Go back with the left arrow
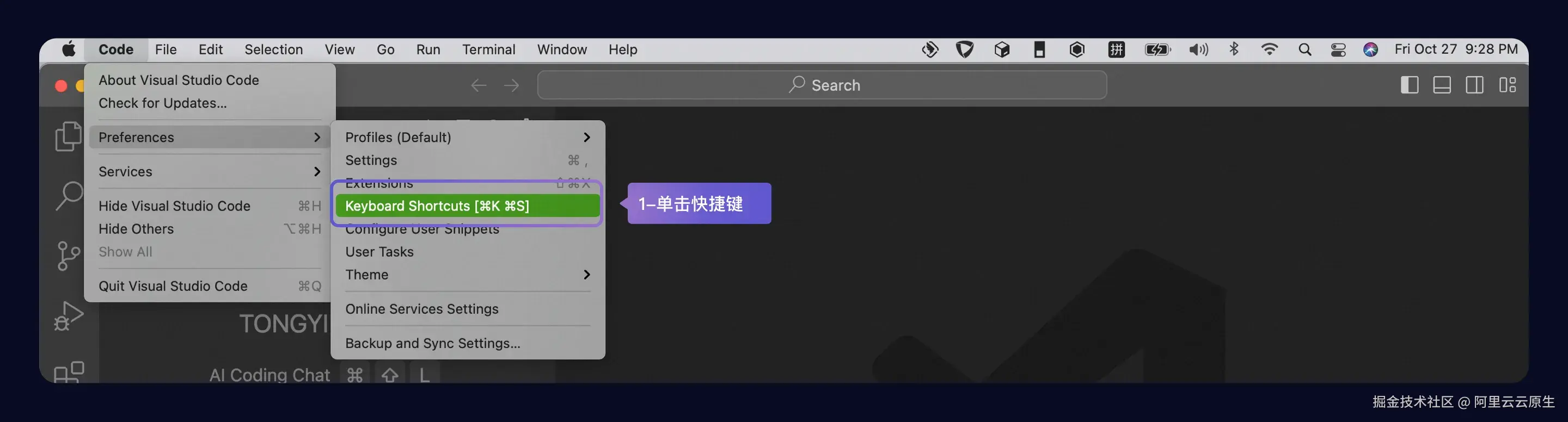The image size is (1568, 422). click(479, 85)
